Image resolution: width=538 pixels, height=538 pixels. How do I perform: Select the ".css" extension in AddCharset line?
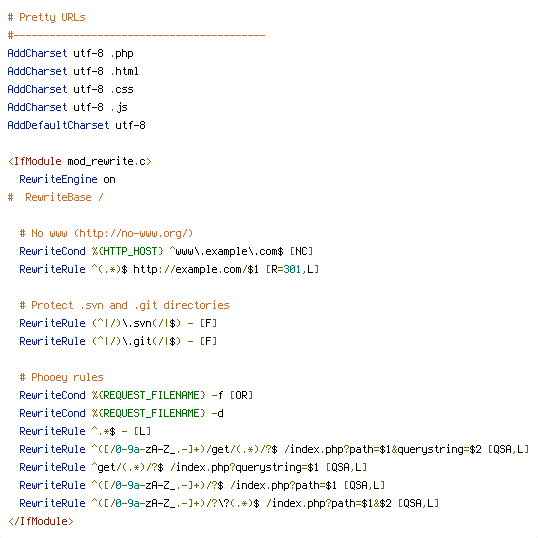pyautogui.click(x=122, y=89)
